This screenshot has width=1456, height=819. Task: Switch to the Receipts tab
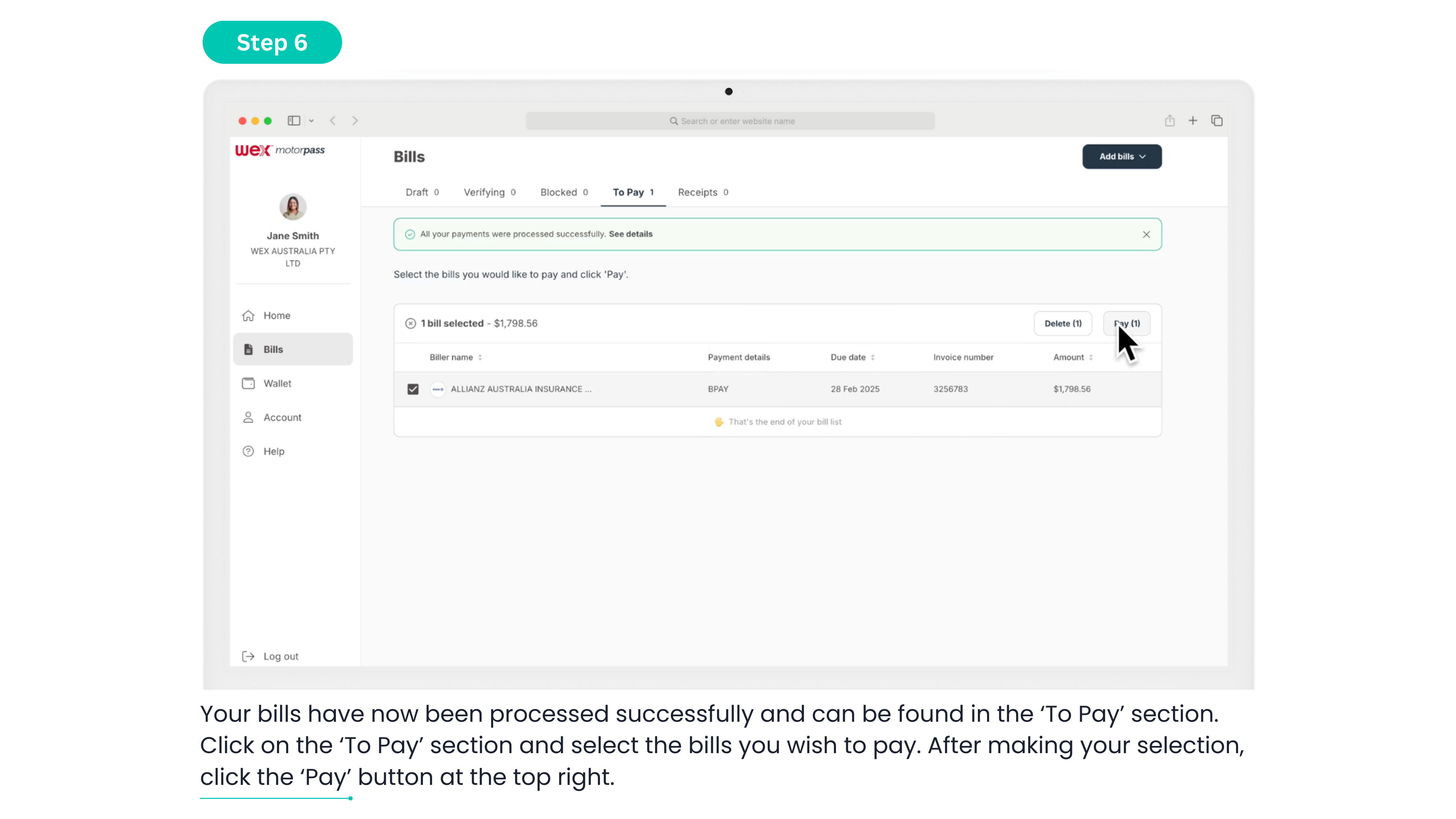click(x=703, y=192)
